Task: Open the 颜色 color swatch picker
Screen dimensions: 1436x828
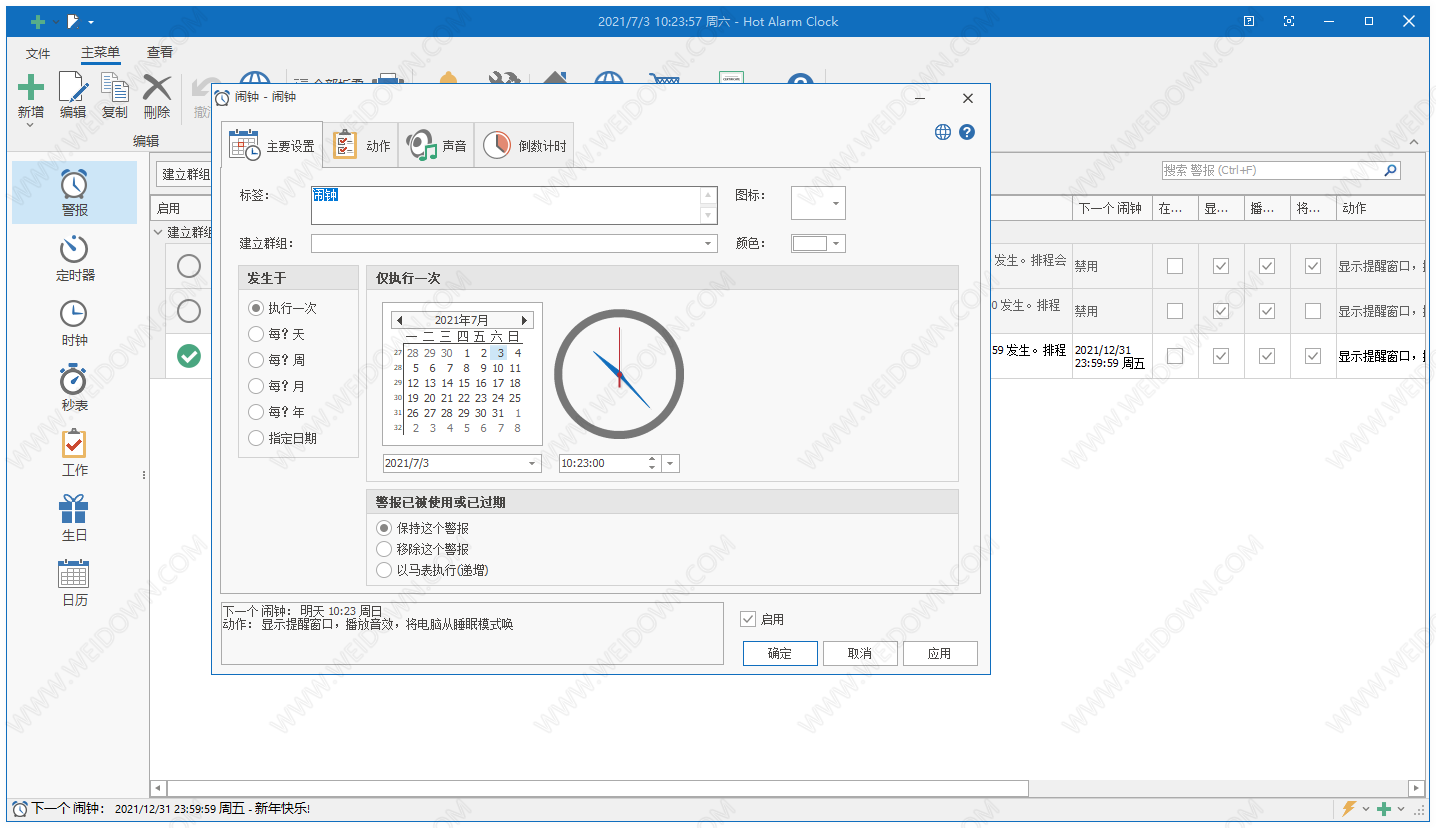Action: coord(818,243)
